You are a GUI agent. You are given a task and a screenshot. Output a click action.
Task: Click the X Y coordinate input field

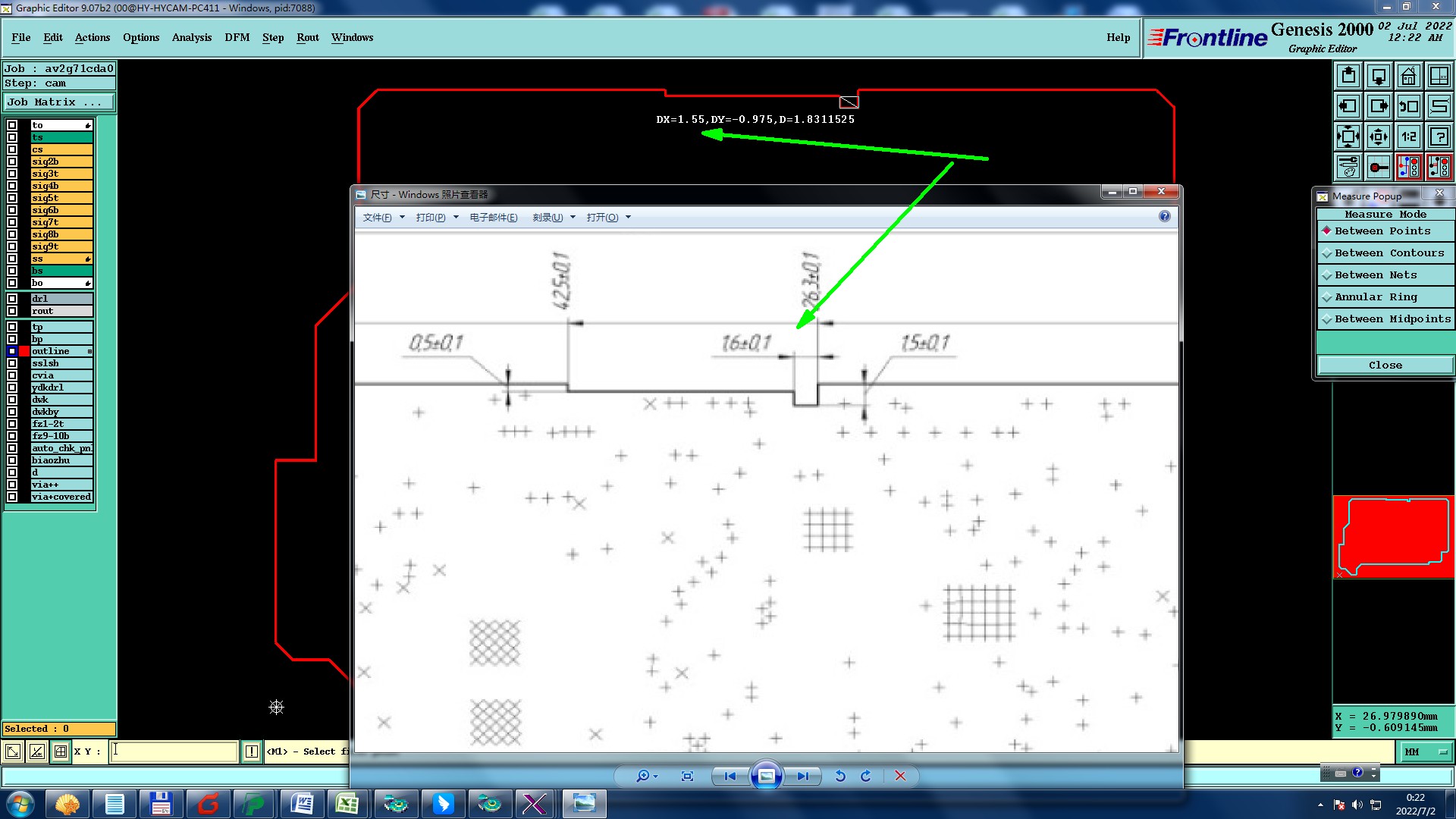(x=174, y=752)
